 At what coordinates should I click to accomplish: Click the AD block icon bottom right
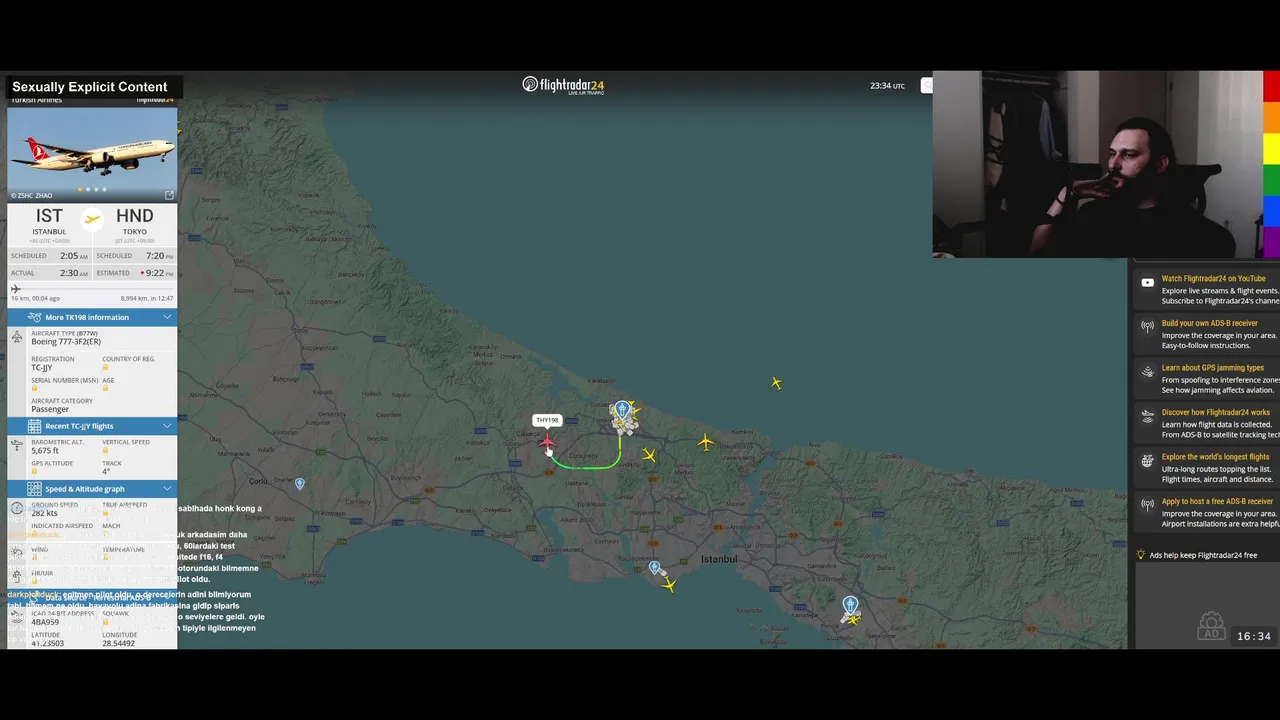click(1211, 626)
